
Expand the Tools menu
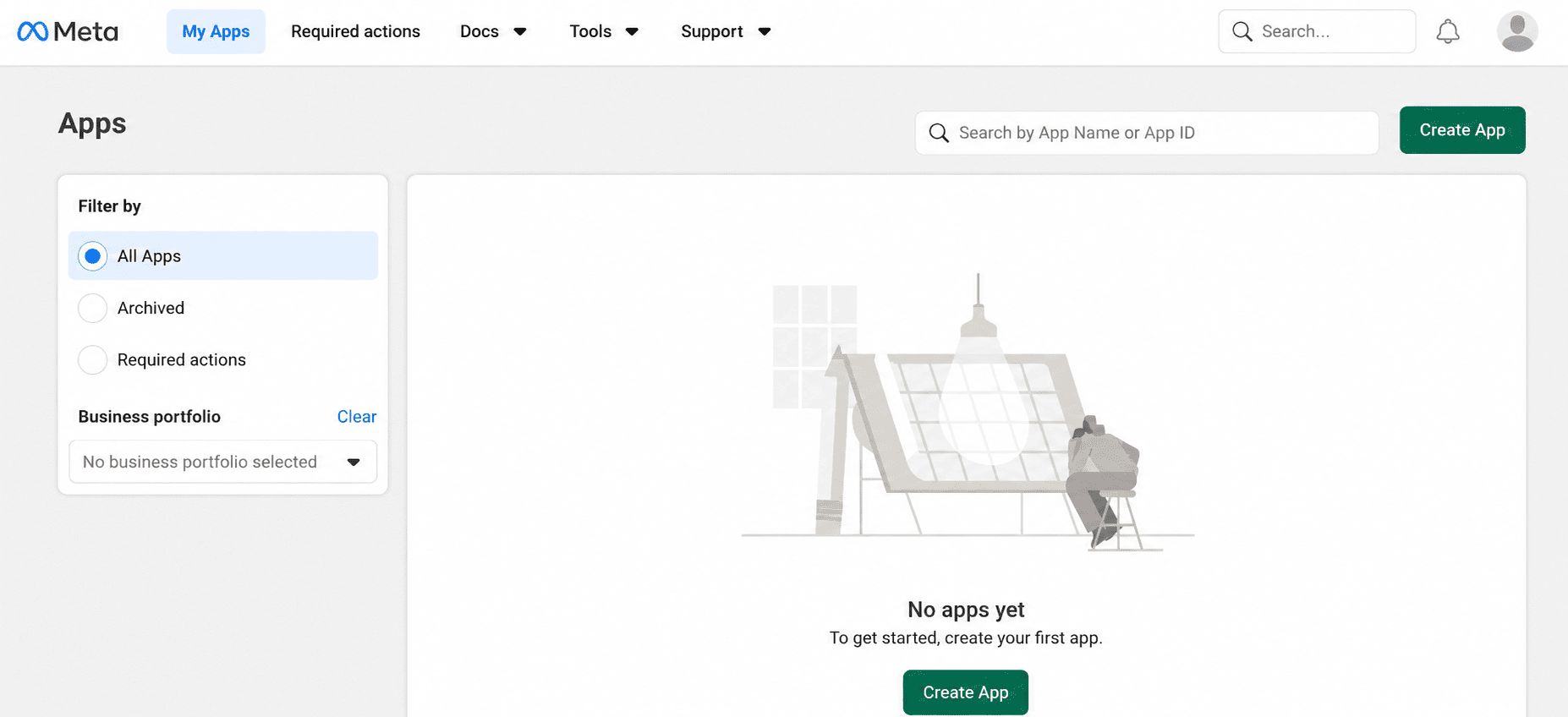(x=603, y=31)
